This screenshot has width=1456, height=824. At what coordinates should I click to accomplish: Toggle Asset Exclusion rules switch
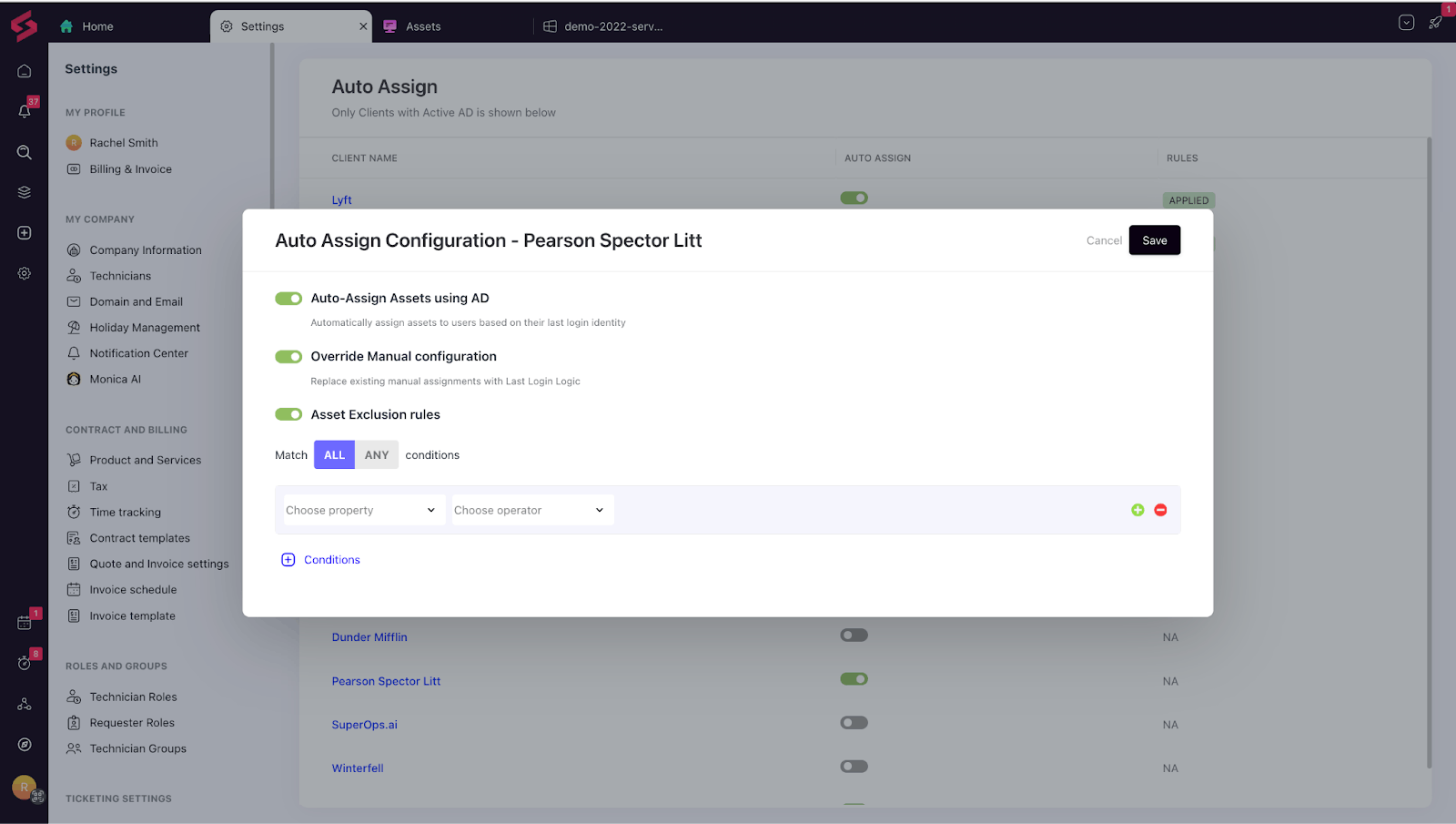tap(288, 414)
